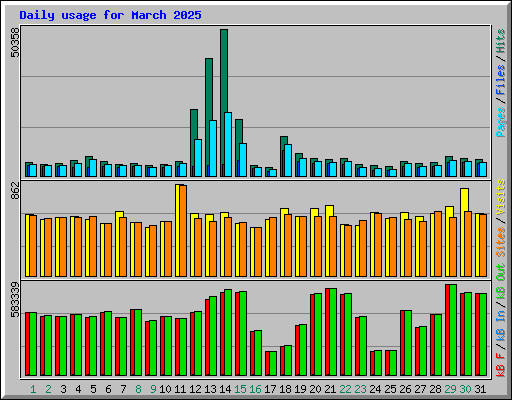Click the green kB Out bar for day 8
The image size is (512, 400).
tap(138, 343)
